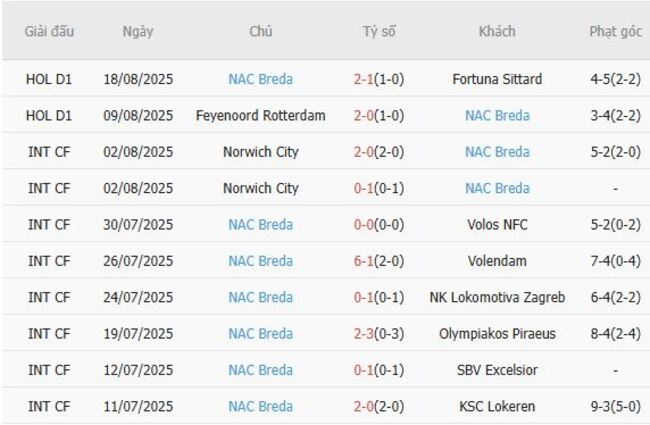This screenshot has height=425, width=650.
Task: Click the 6-1 score against Volendam
Action: pyautogui.click(x=363, y=261)
